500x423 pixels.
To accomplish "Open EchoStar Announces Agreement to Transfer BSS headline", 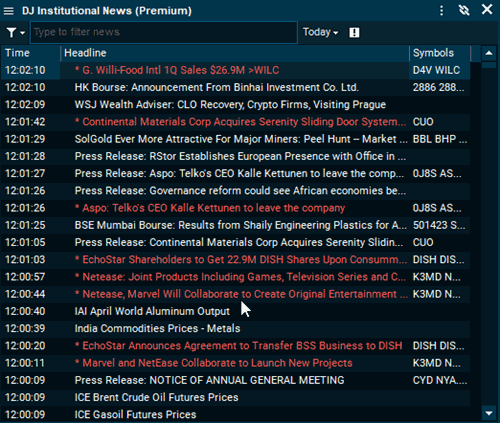I will [x=239, y=346].
